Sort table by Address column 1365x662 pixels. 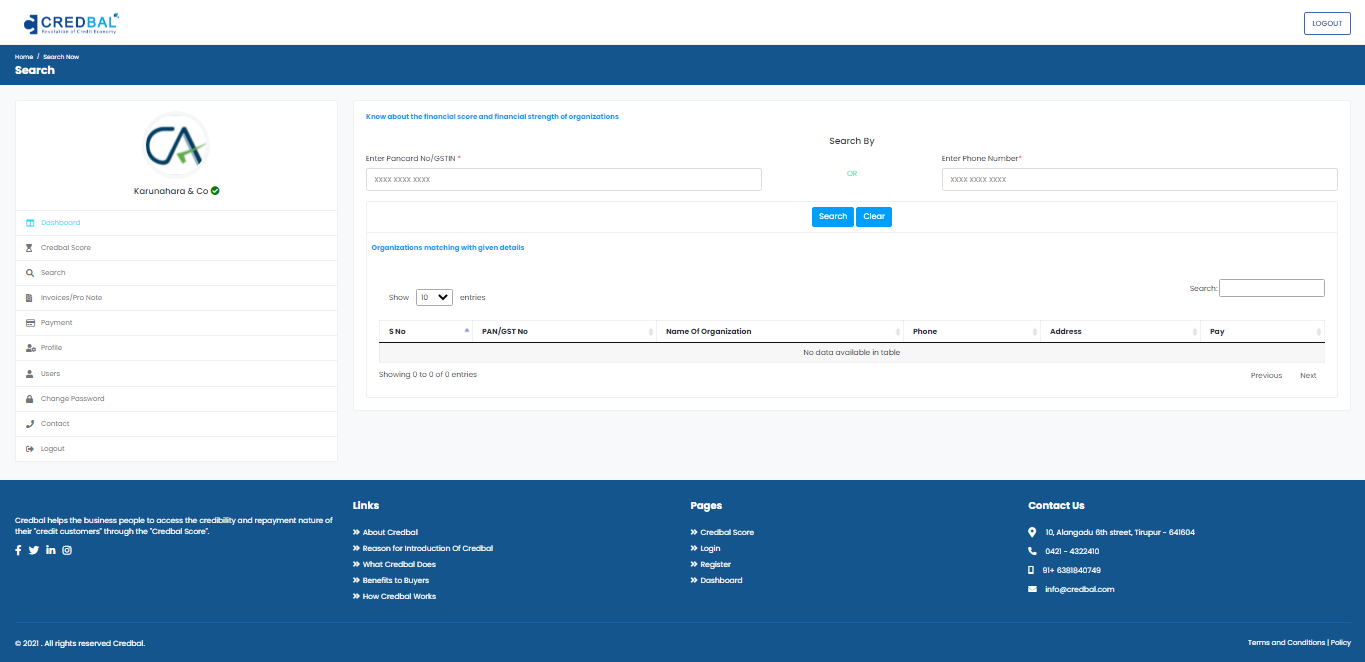pos(1120,331)
